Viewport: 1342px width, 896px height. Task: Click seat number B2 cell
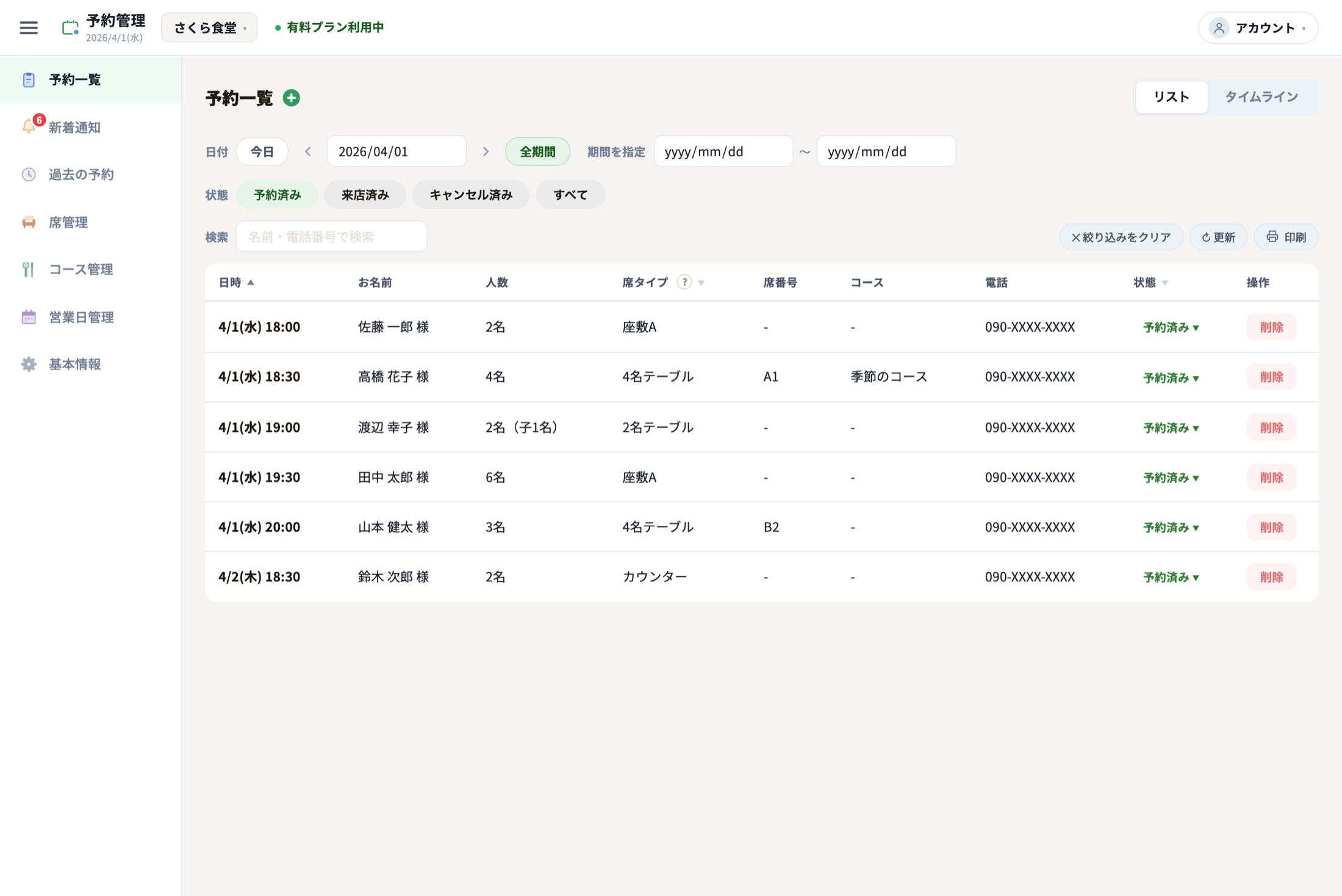point(771,527)
